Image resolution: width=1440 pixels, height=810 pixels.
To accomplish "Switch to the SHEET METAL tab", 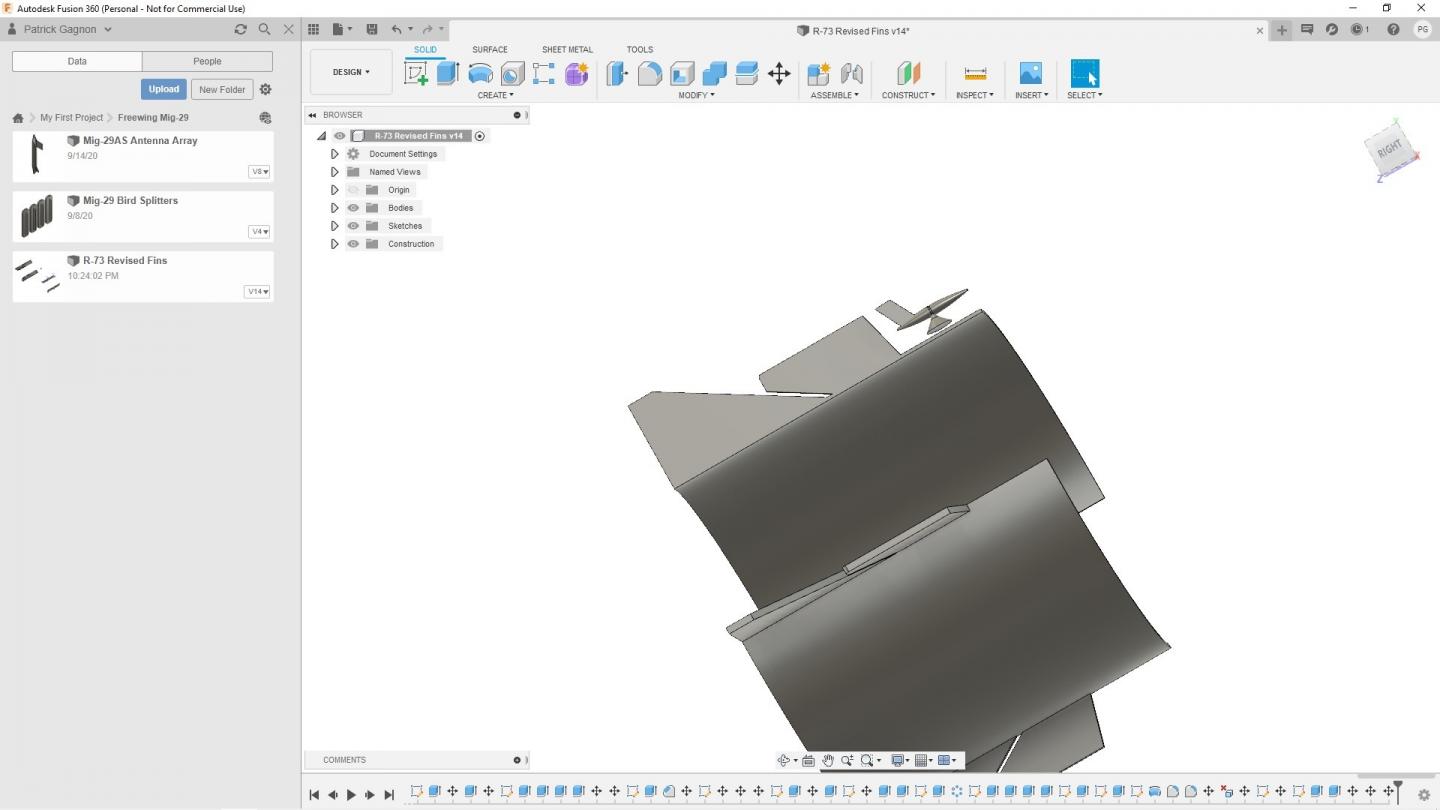I will pyautogui.click(x=567, y=49).
